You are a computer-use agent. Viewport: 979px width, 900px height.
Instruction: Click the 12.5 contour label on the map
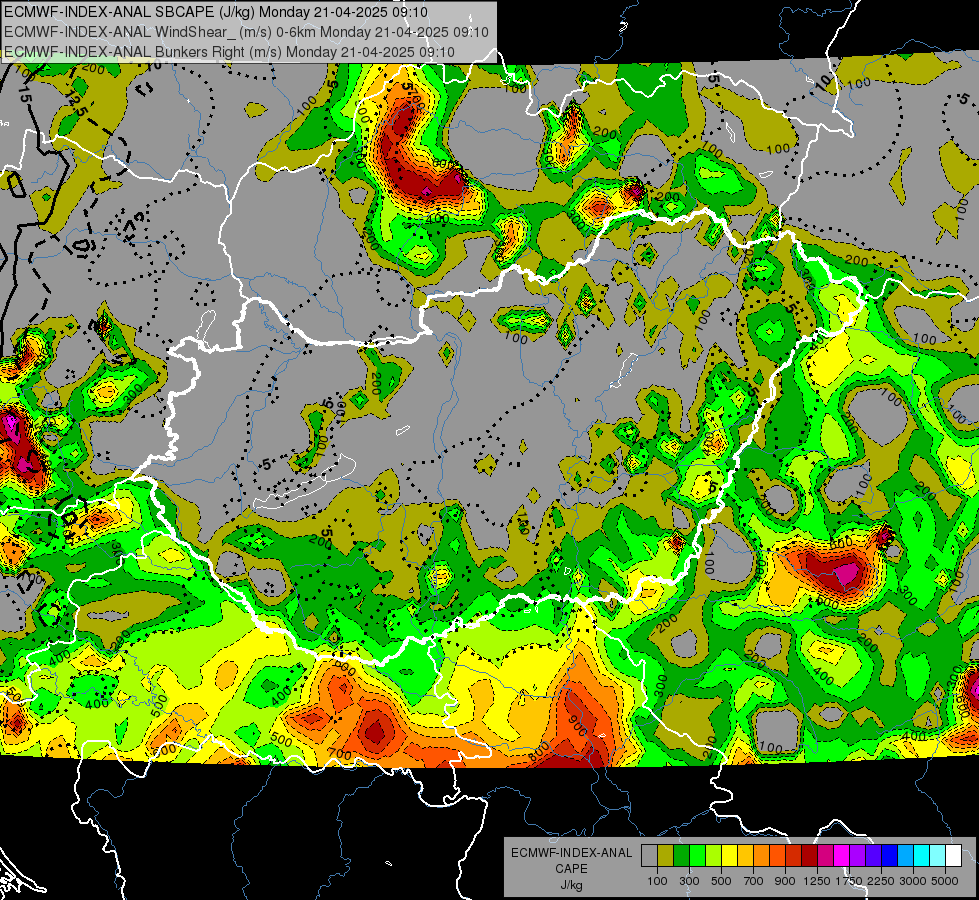[76, 103]
